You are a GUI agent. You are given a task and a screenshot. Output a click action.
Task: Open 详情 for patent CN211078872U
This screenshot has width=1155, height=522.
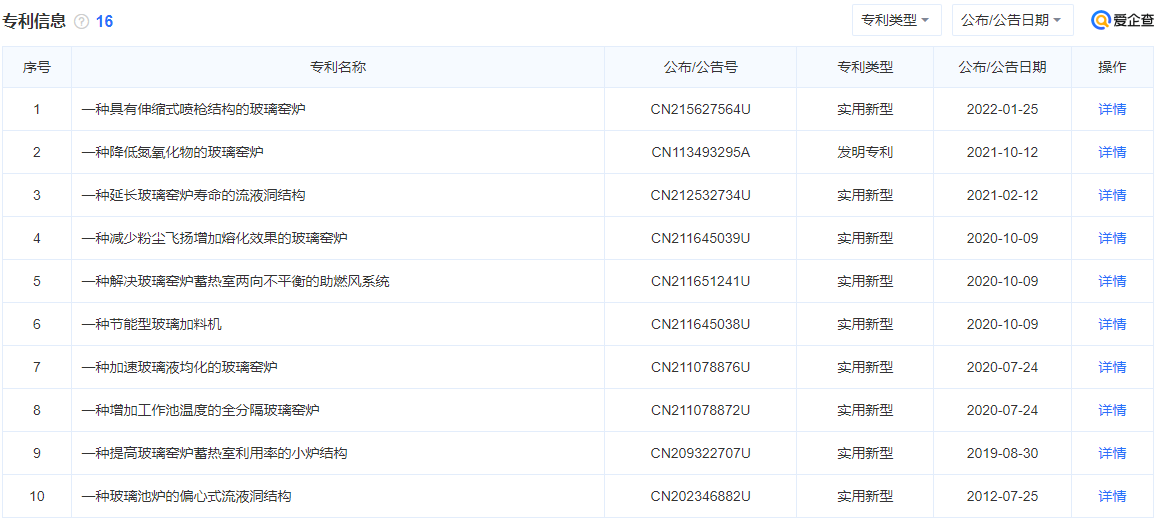1111,410
